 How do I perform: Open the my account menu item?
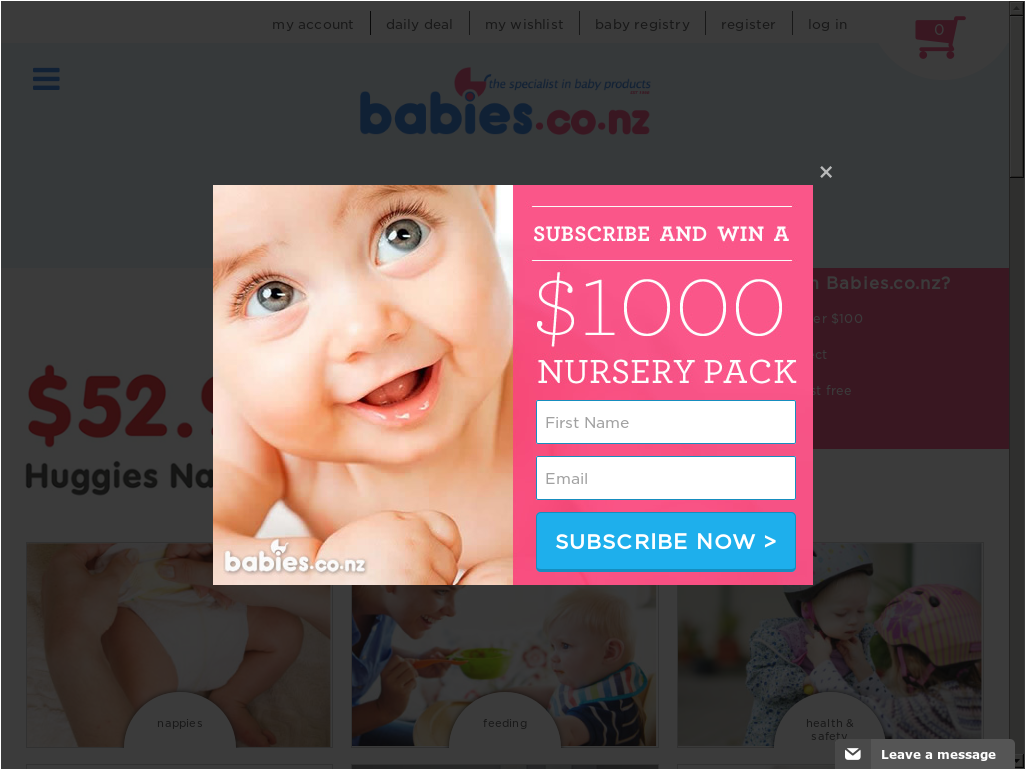(x=312, y=24)
